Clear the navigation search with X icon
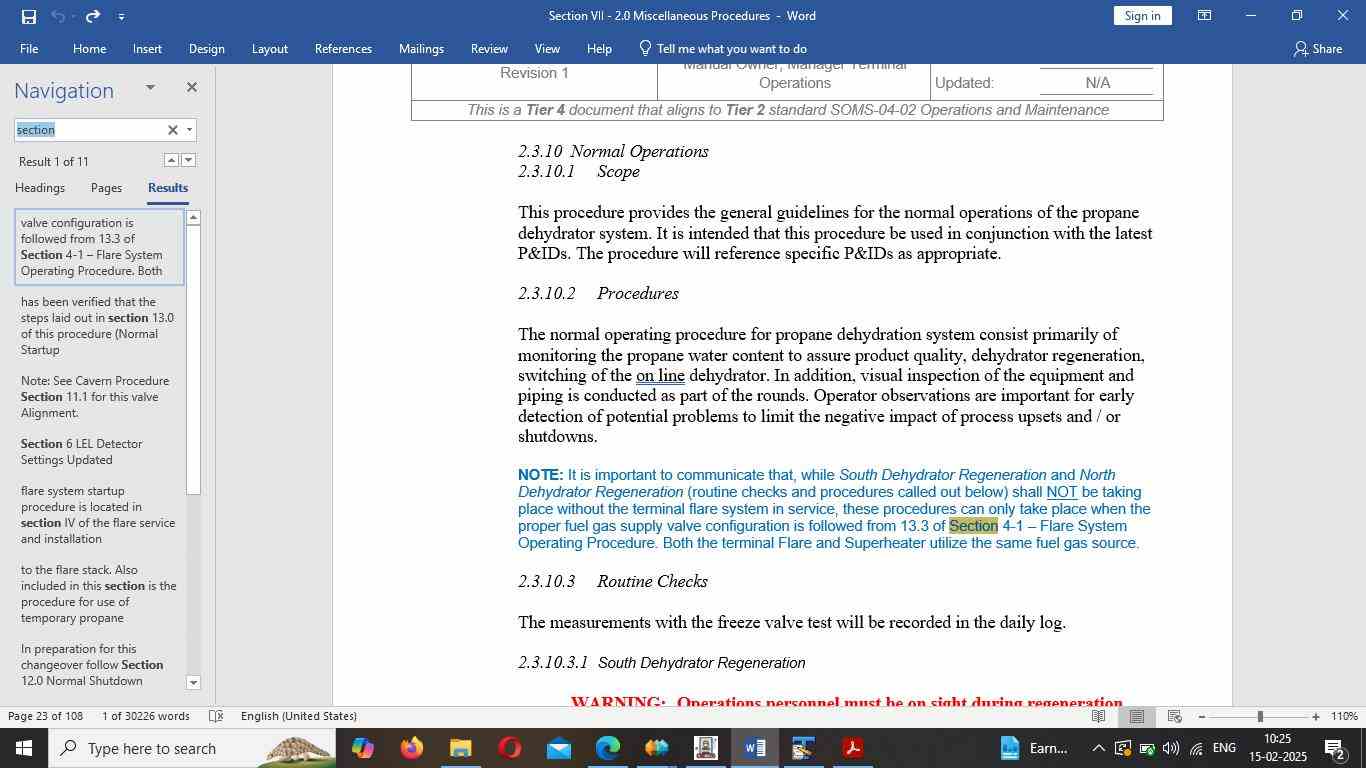 [x=172, y=130]
